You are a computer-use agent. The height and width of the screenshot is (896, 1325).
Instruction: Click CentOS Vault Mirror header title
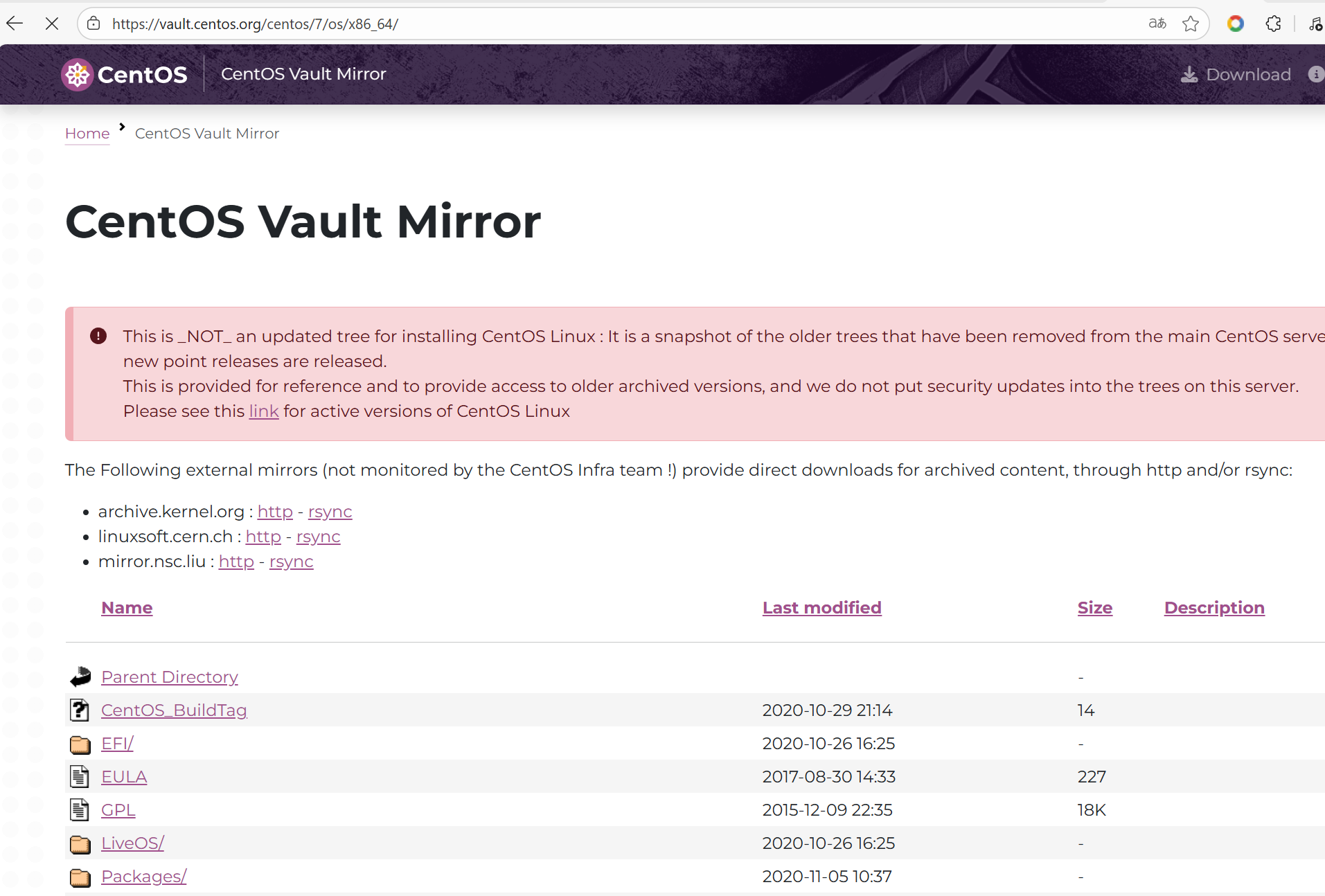pyautogui.click(x=303, y=74)
